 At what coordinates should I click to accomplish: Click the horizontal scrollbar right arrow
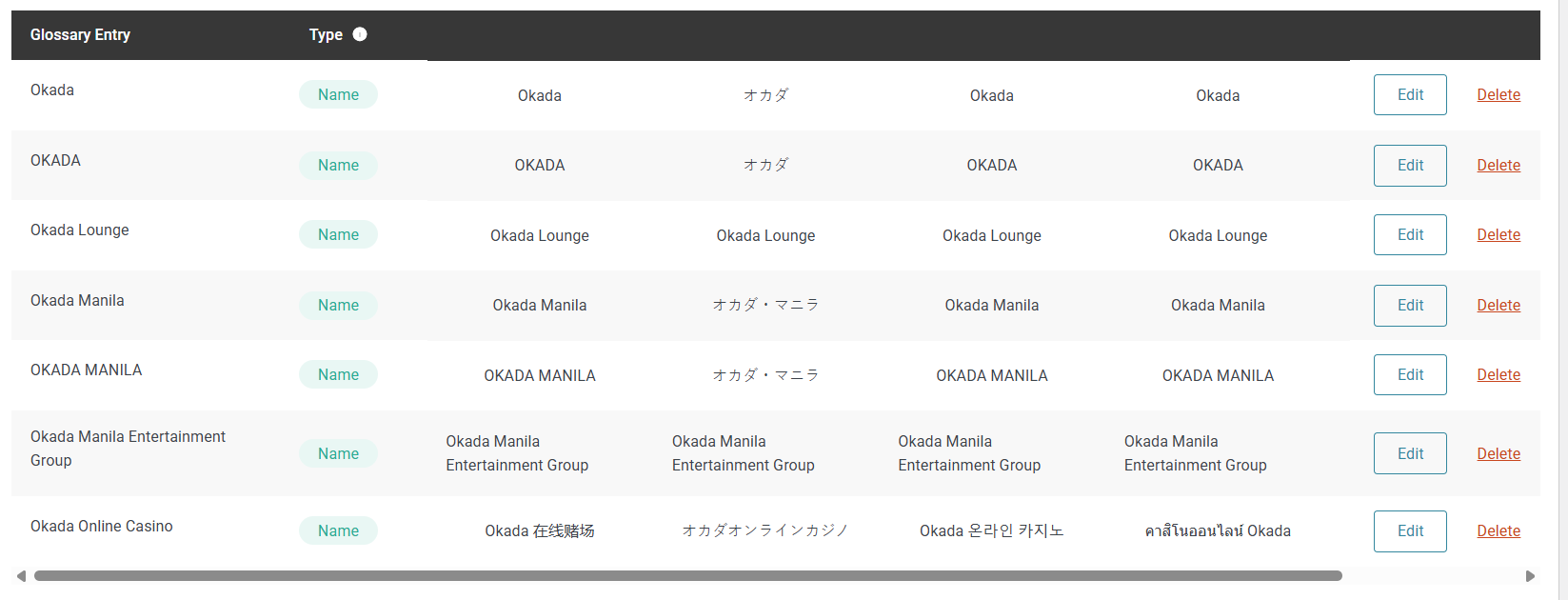1530,576
